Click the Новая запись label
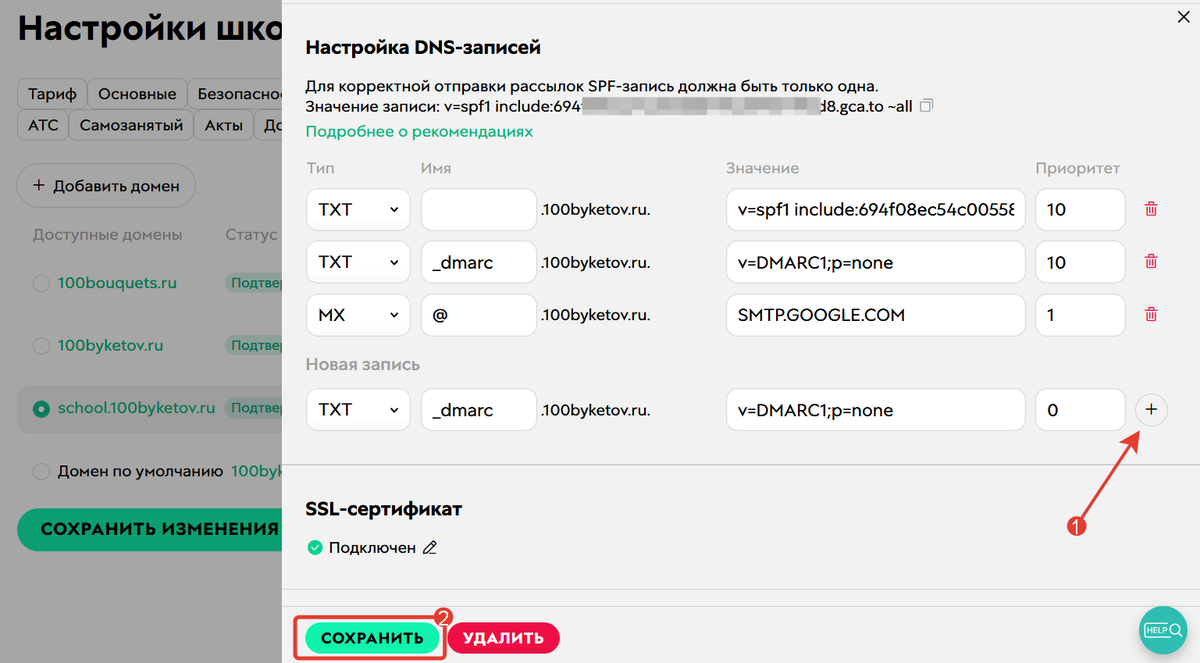Image resolution: width=1200 pixels, height=663 pixels. 362,364
